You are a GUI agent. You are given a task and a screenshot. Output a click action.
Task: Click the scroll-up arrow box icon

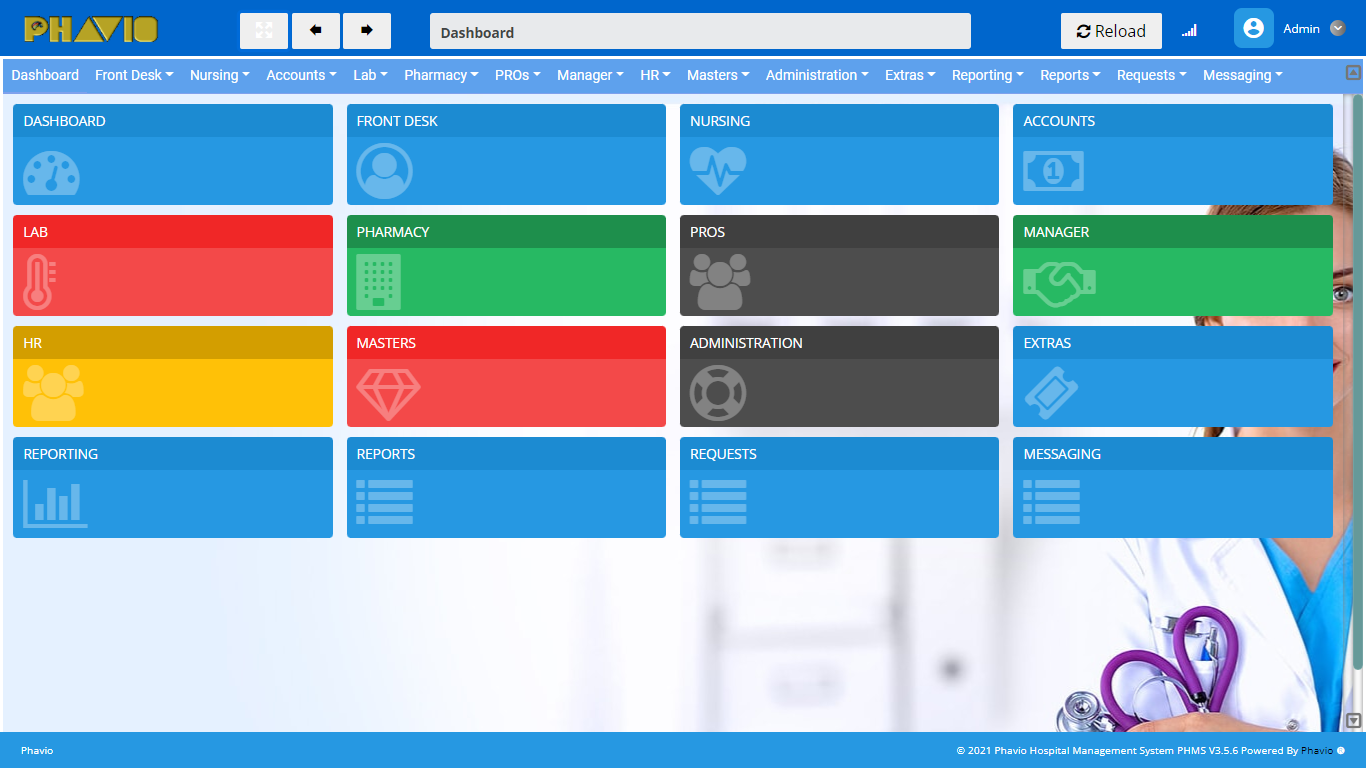click(1353, 72)
